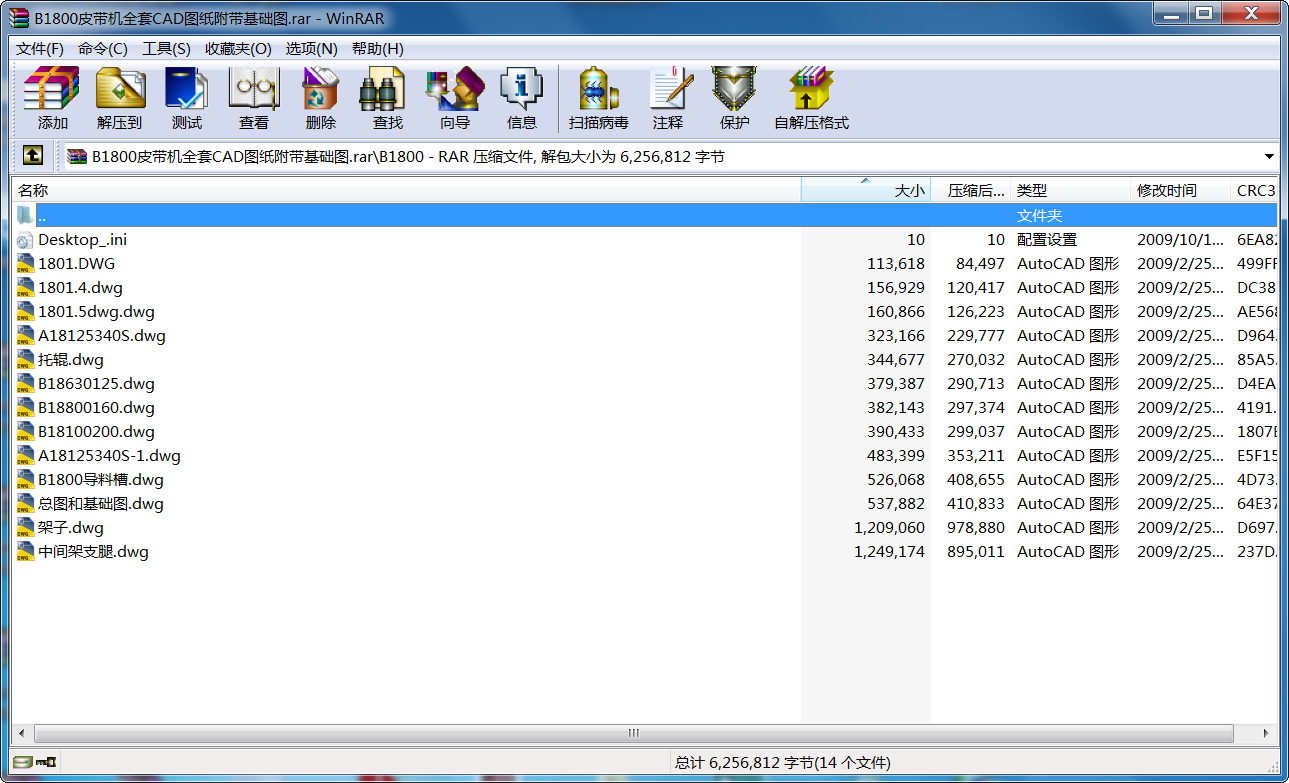Open the 工具(S) menu

point(166,49)
